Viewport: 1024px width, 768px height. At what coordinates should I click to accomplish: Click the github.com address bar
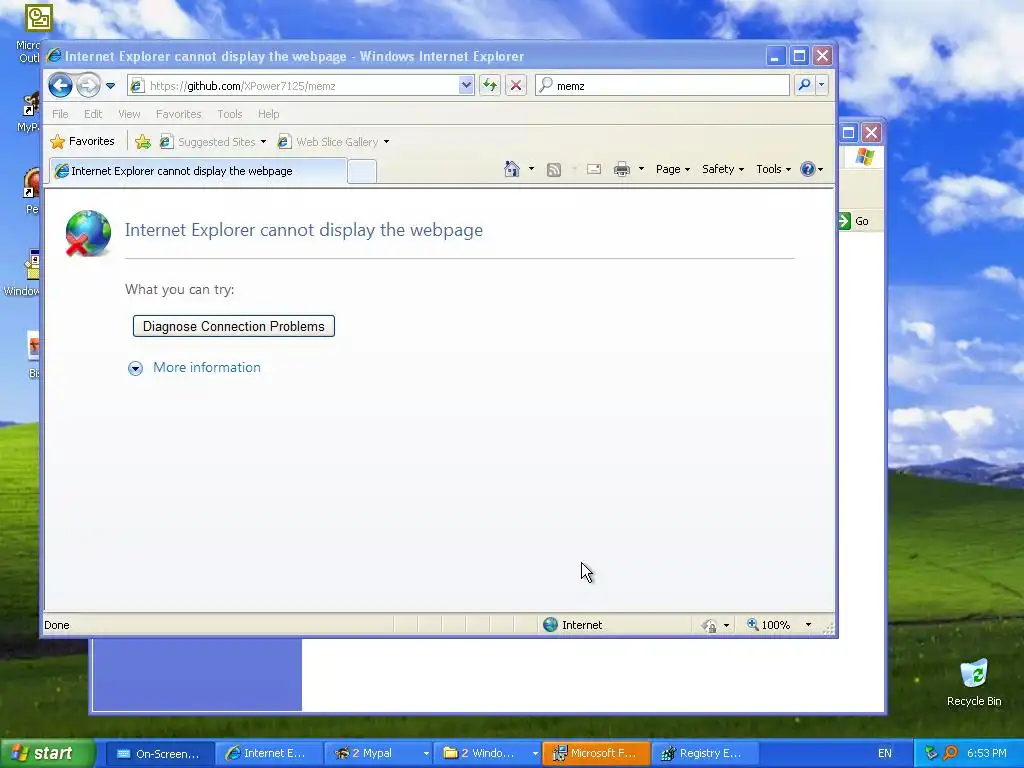click(x=293, y=86)
